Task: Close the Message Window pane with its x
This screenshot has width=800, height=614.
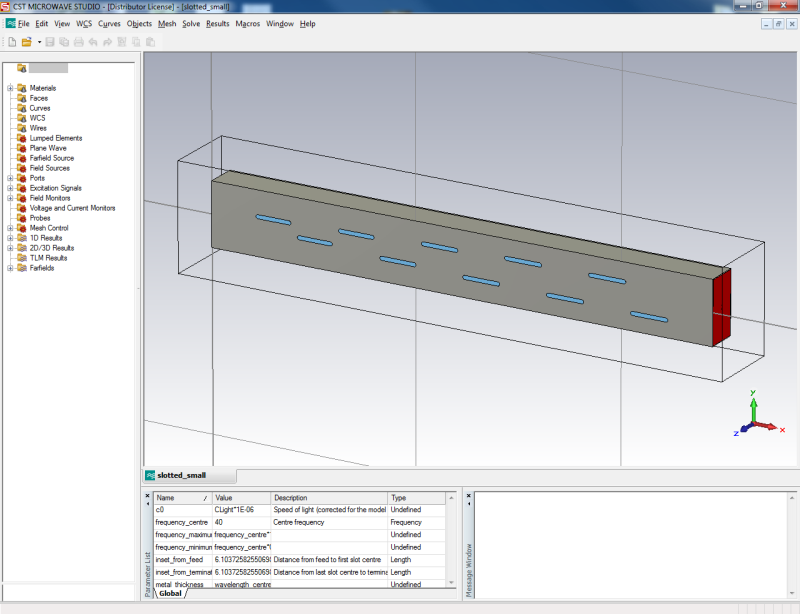Action: coord(468,496)
